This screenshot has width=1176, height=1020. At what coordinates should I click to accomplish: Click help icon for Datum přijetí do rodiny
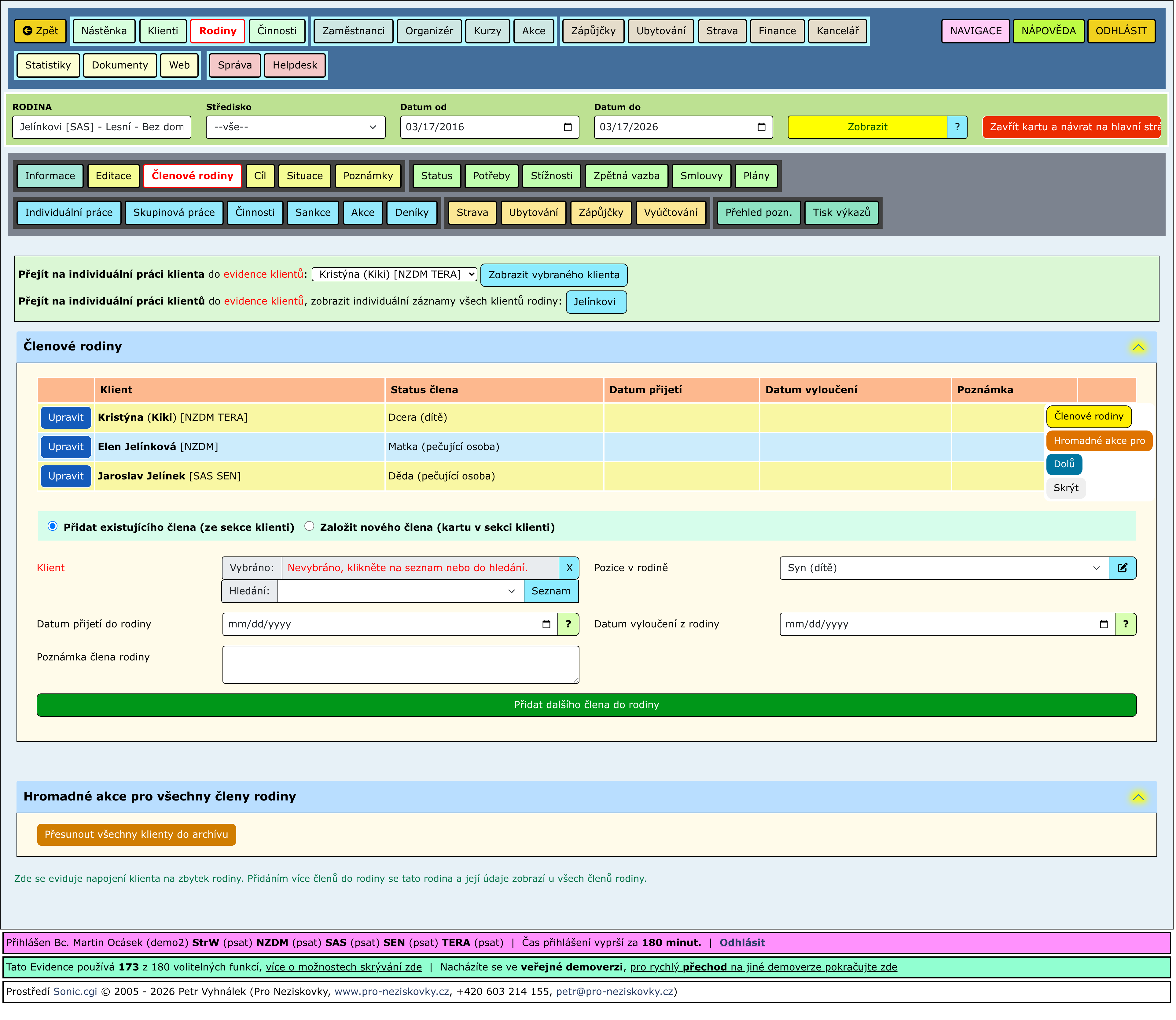569,625
